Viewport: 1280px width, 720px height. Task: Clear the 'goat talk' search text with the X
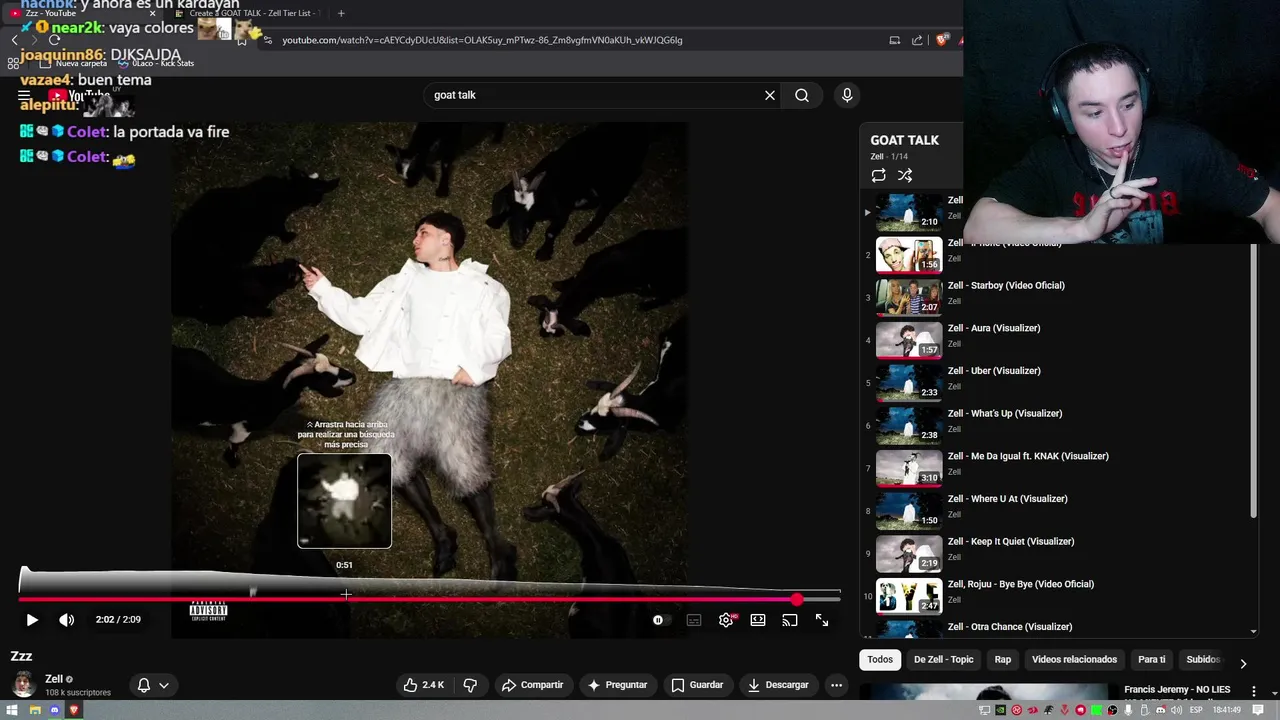tap(770, 95)
